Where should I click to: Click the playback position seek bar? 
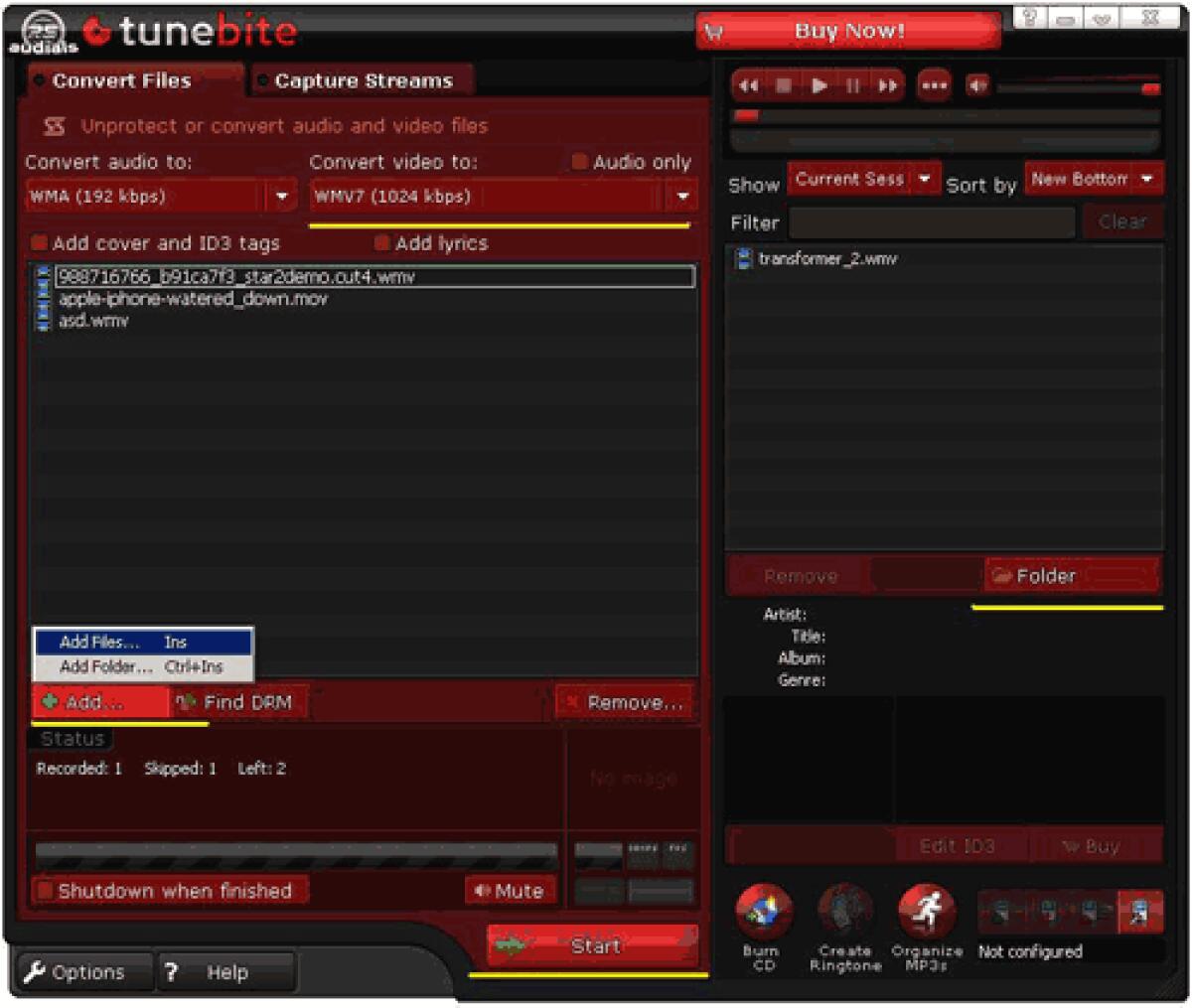pos(946,116)
